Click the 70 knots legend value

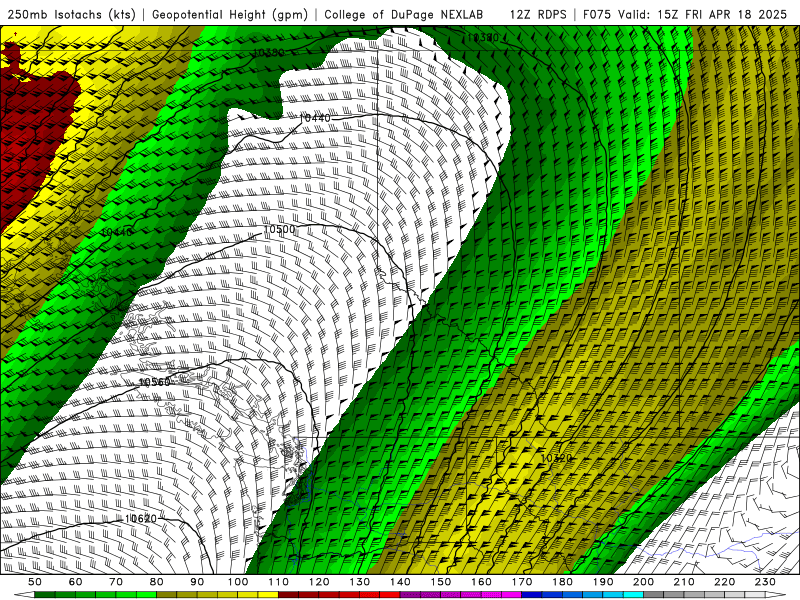point(116,582)
